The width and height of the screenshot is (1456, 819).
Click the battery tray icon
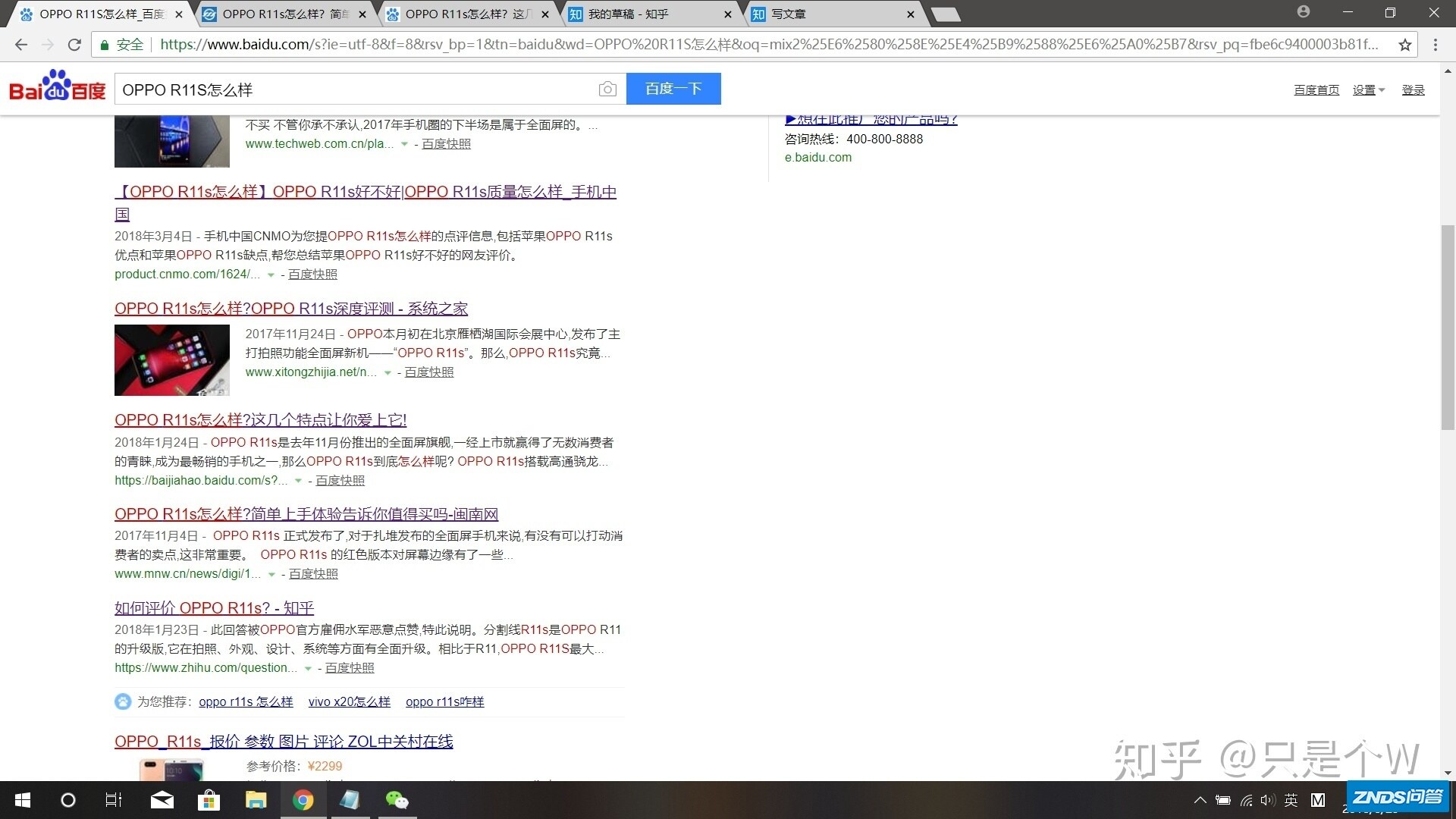1223,800
